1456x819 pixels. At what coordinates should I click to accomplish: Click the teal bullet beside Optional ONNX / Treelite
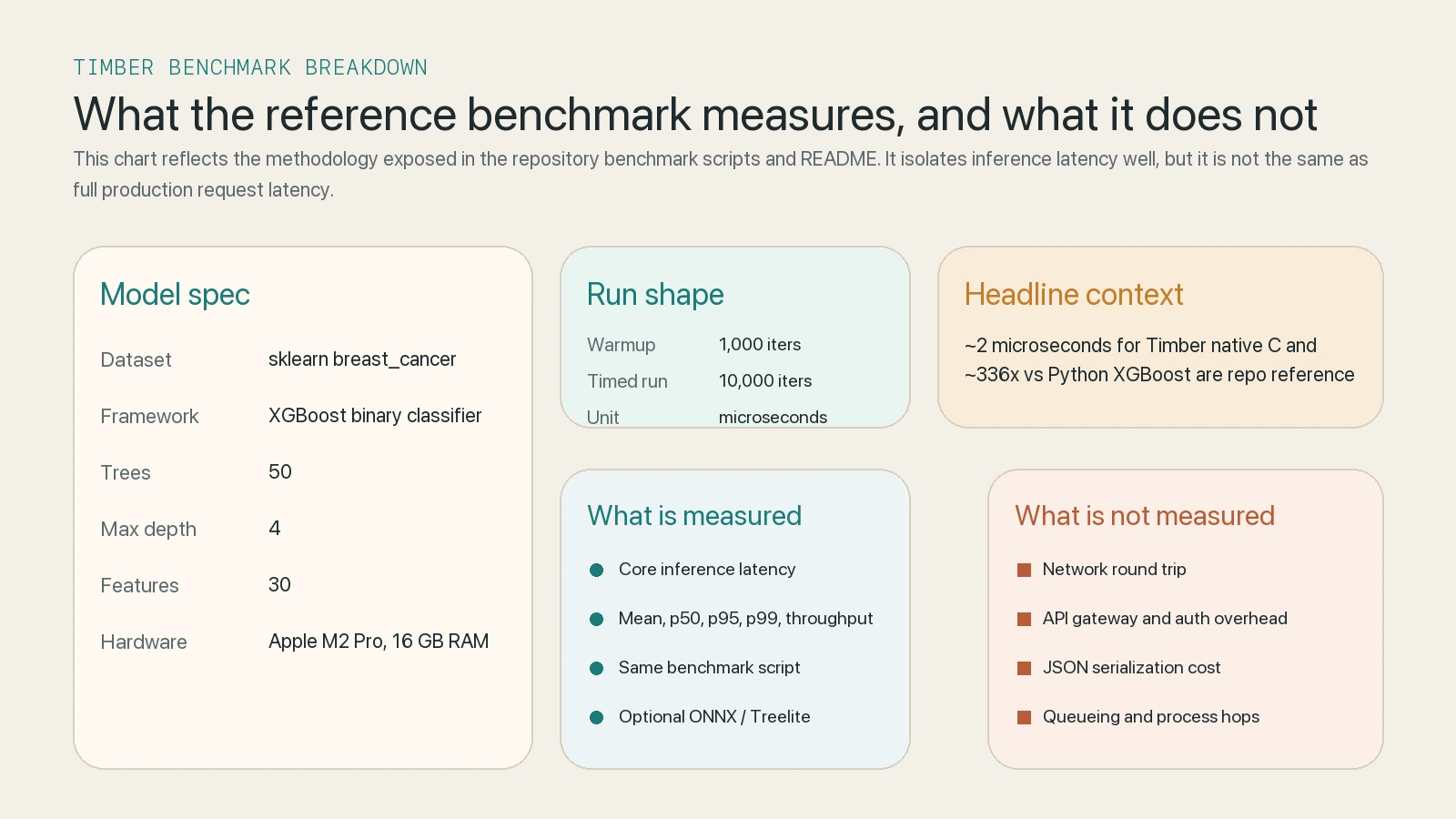tap(597, 717)
